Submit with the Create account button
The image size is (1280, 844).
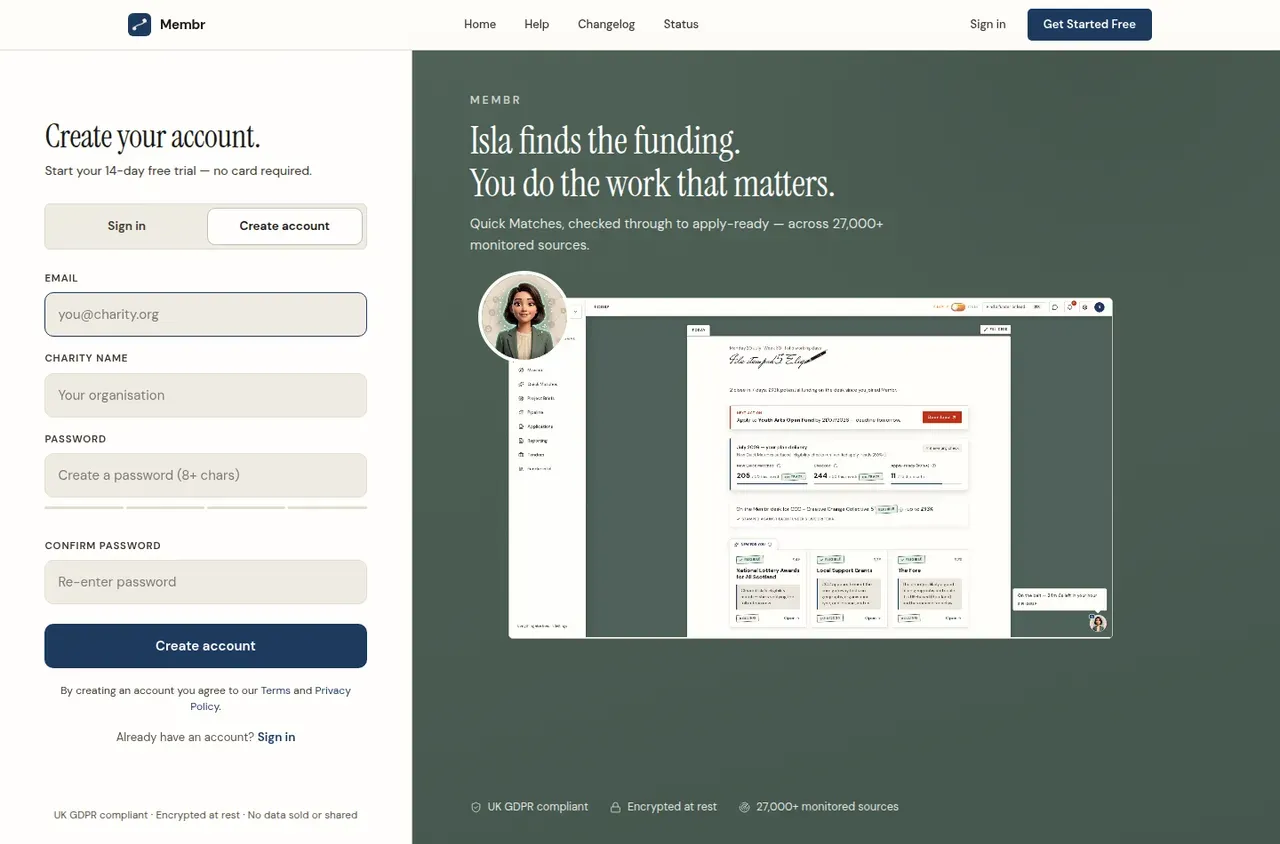[x=206, y=646]
